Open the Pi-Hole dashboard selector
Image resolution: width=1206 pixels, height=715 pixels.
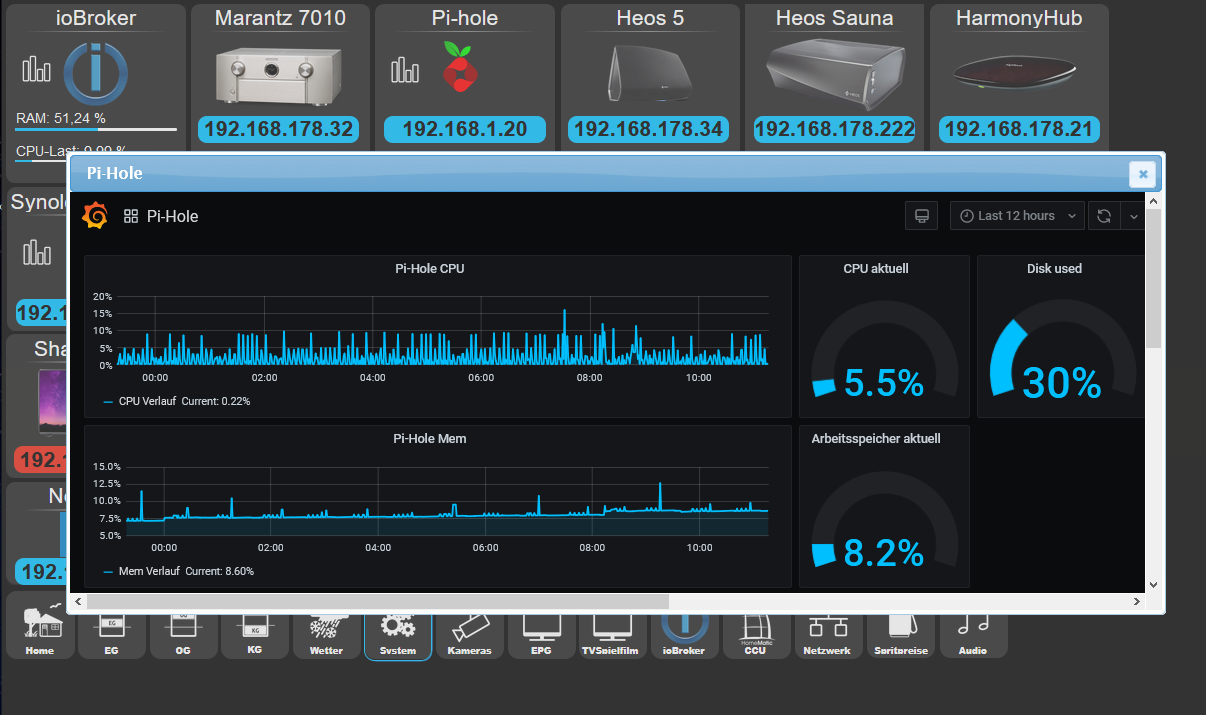point(161,216)
